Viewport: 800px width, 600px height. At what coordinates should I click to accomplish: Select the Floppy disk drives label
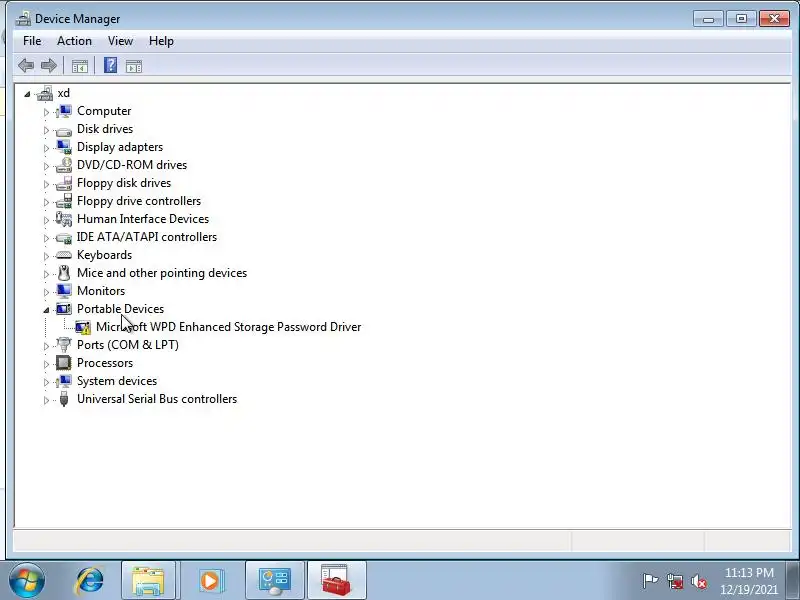tap(124, 183)
